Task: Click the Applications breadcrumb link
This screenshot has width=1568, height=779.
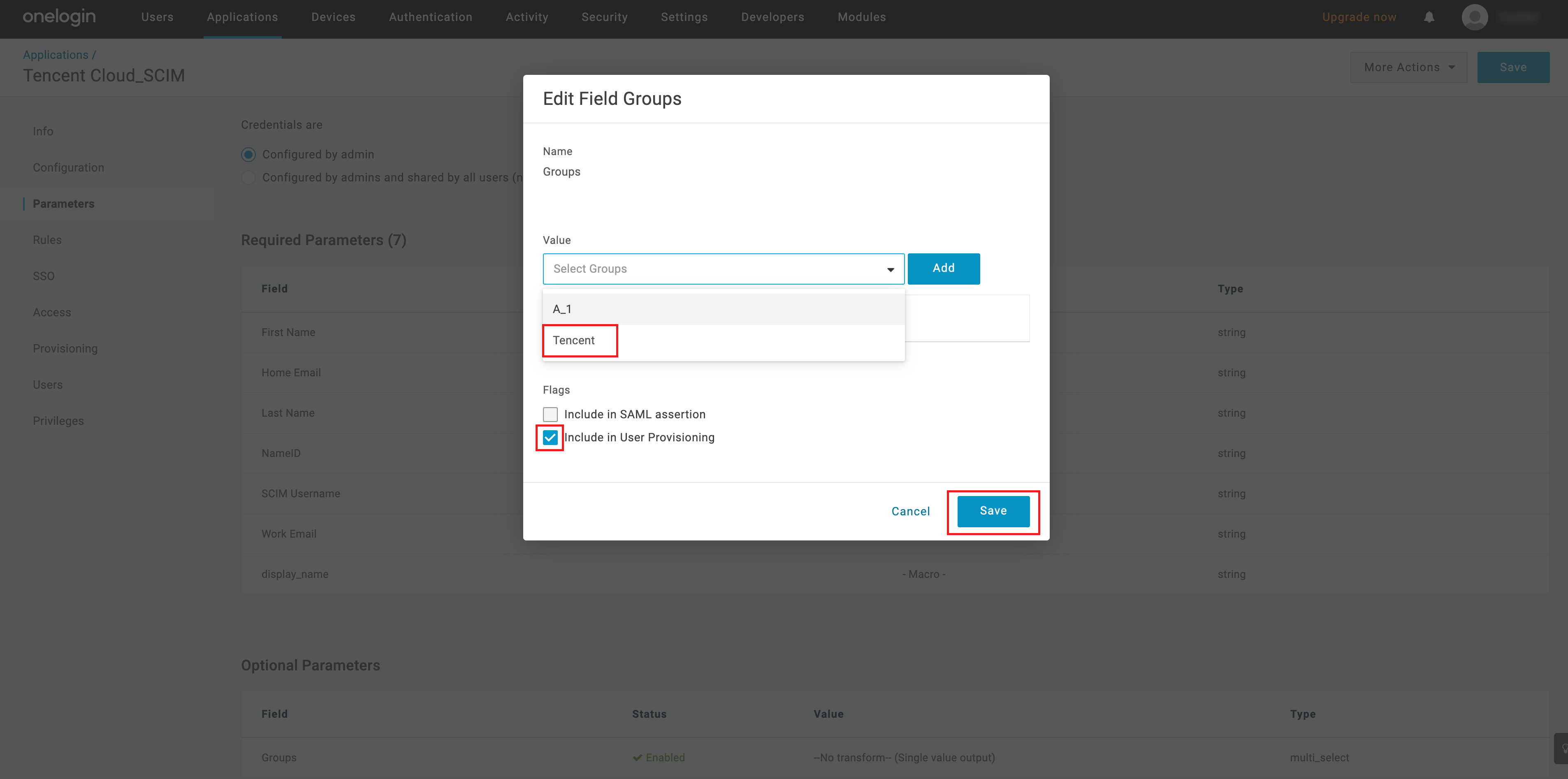Action: tap(56, 55)
